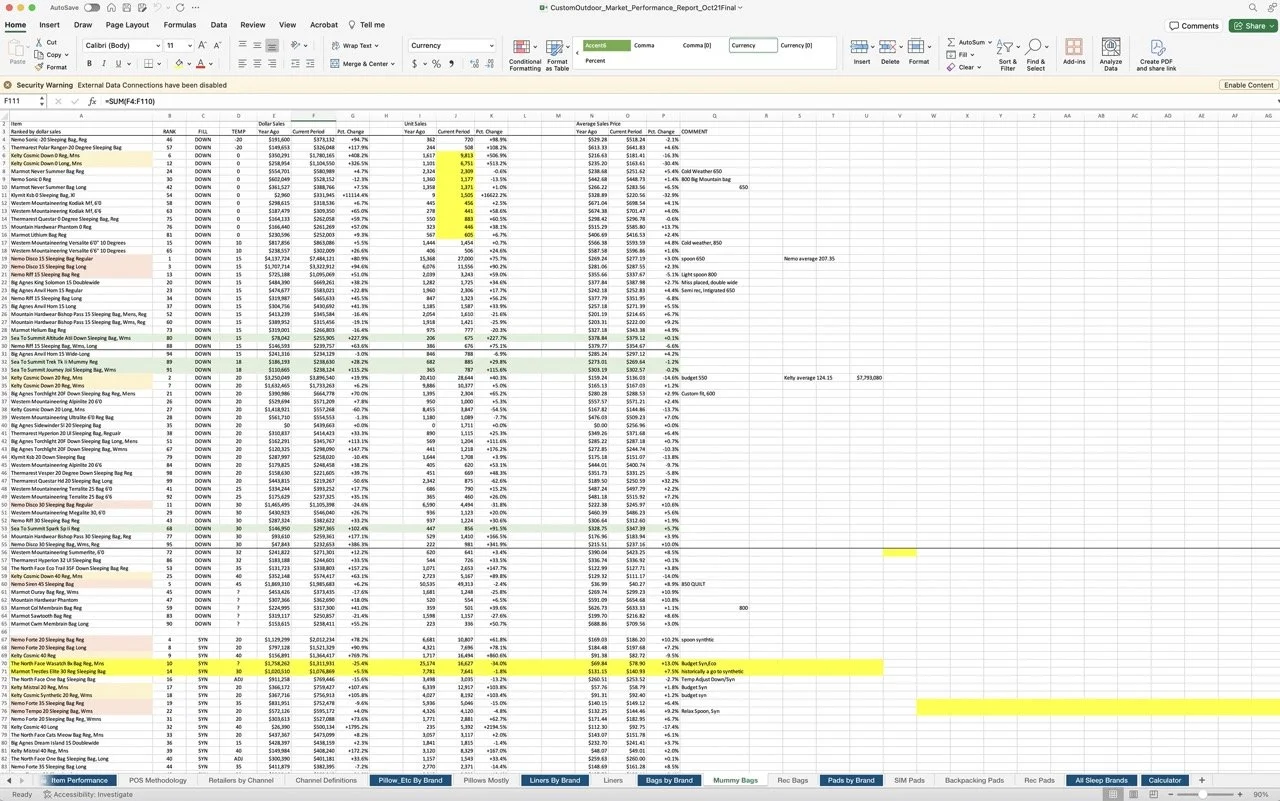1280x801 pixels.
Task: Decrease font size with small A icon
Action: 218,45
